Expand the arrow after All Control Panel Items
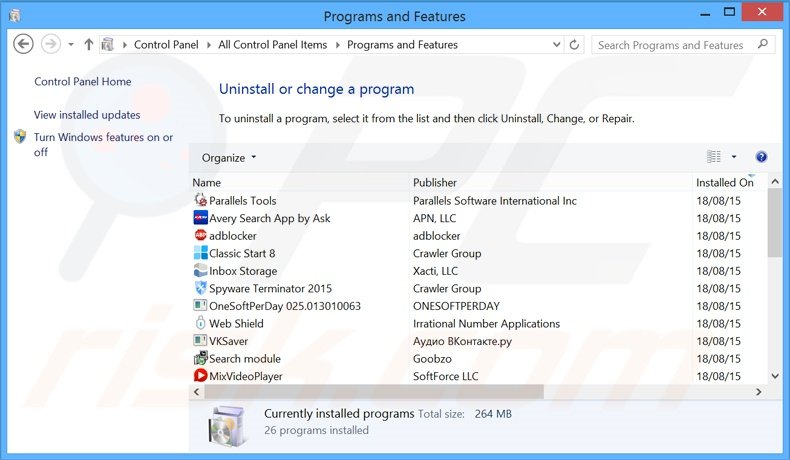The height and width of the screenshot is (460, 790). (337, 45)
